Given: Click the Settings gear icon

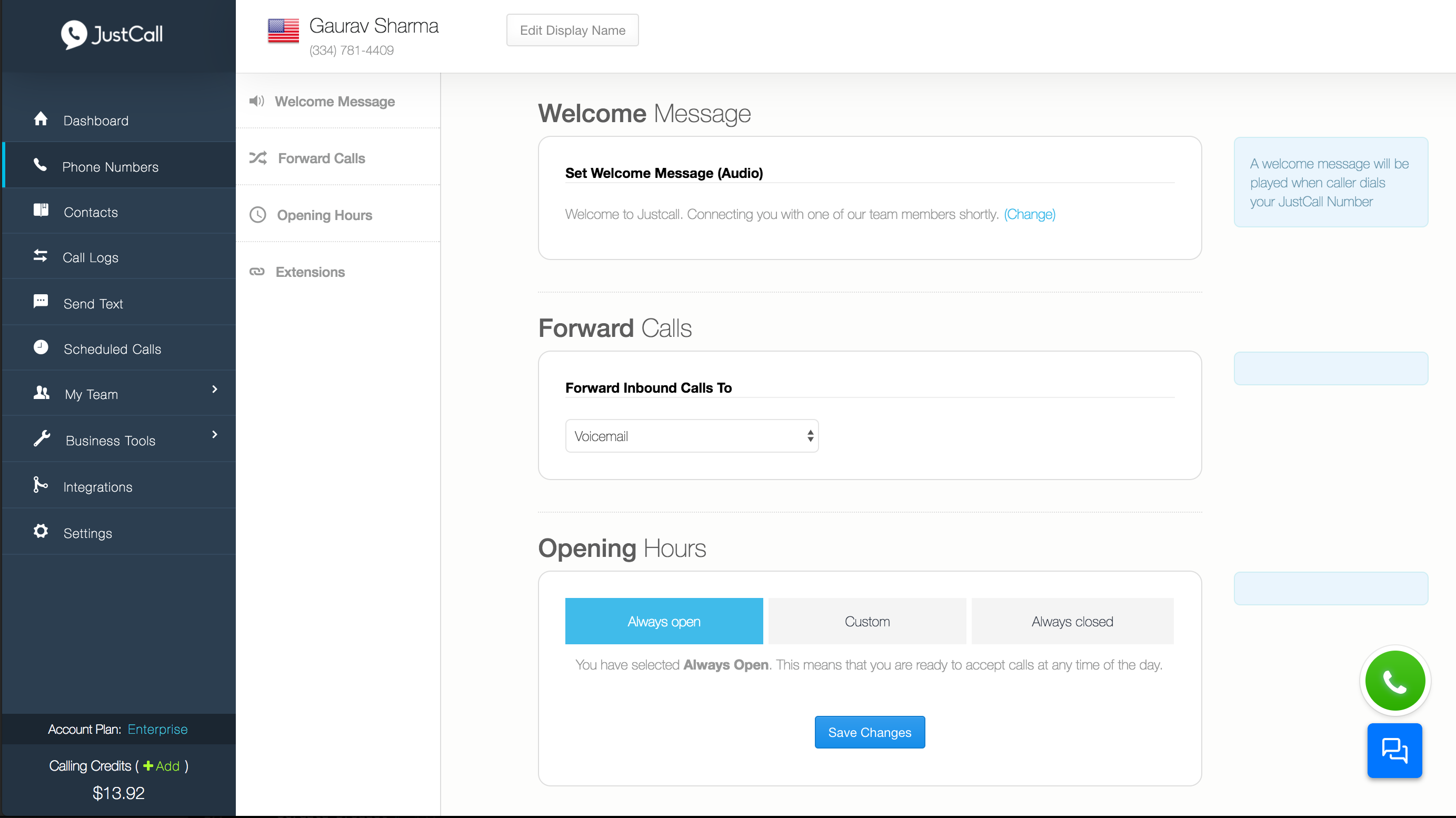Looking at the screenshot, I should [41, 532].
